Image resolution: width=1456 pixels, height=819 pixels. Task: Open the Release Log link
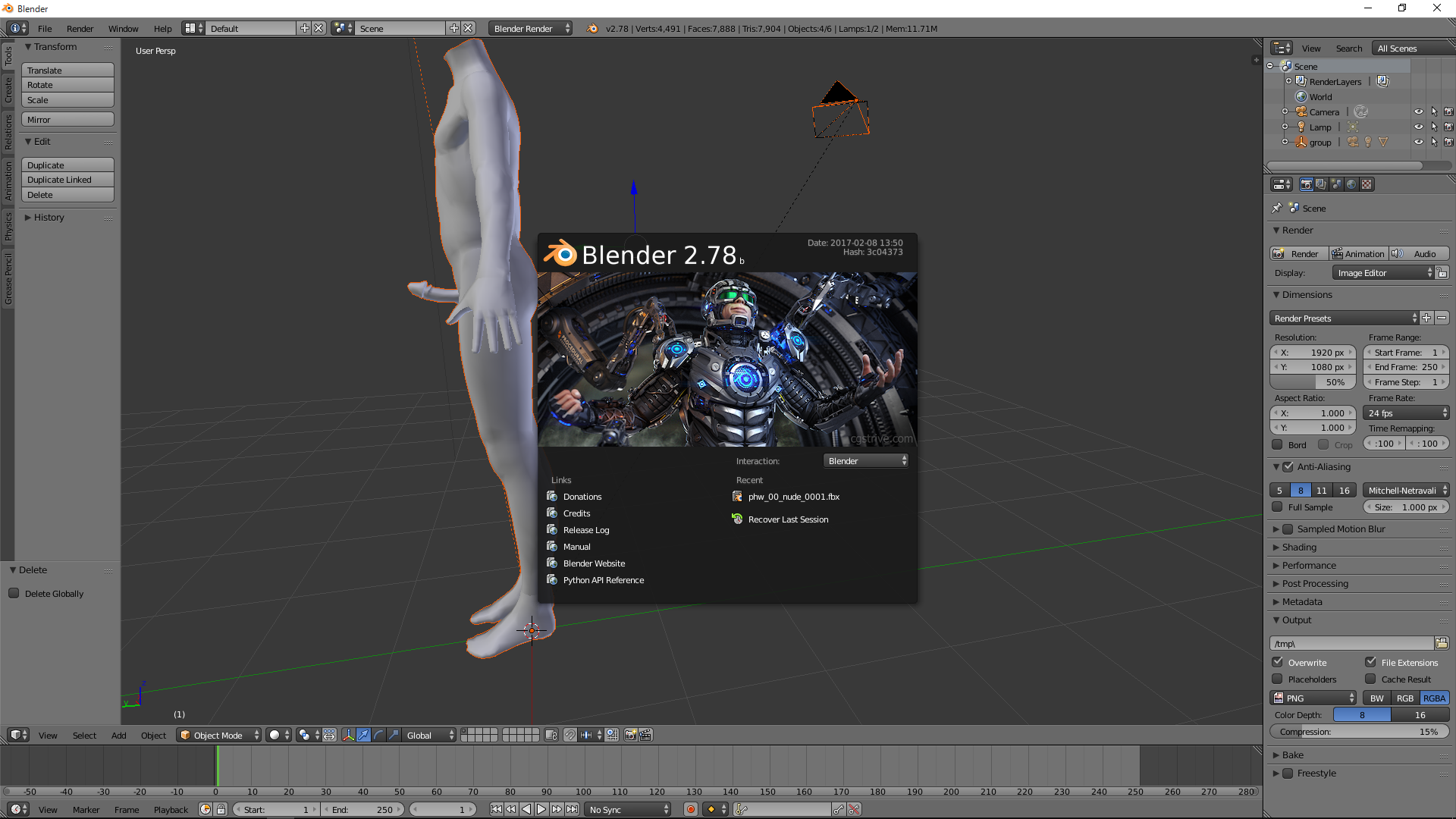(x=585, y=530)
